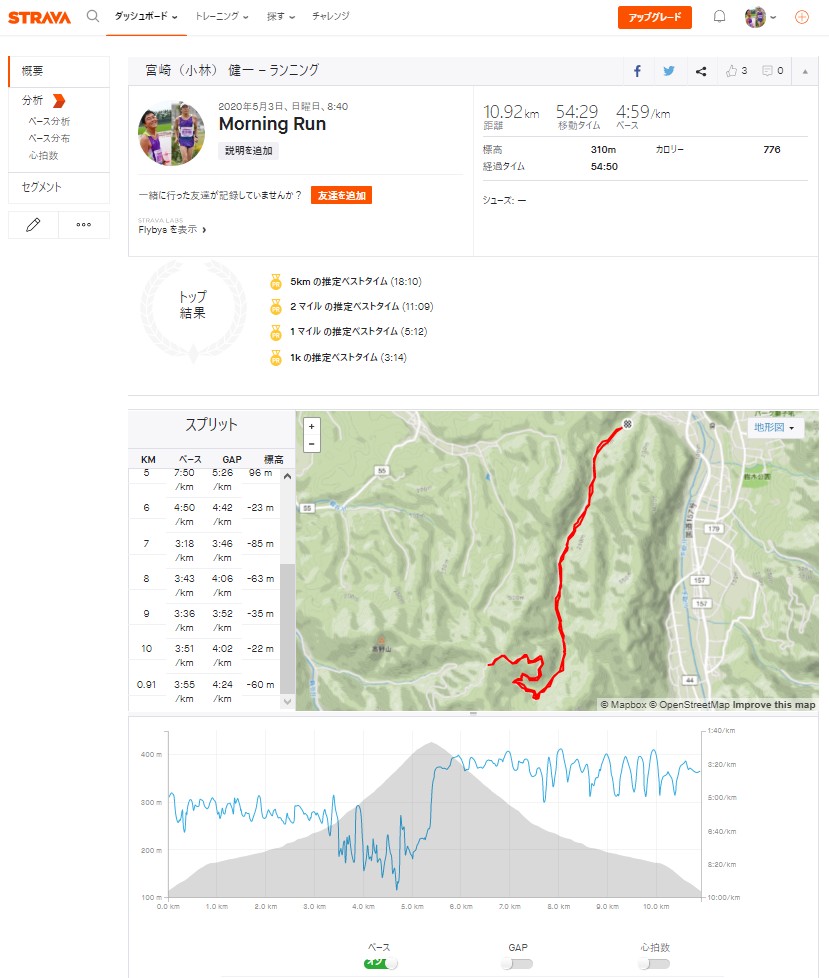Turn off the ペース chart toggle

(380, 963)
